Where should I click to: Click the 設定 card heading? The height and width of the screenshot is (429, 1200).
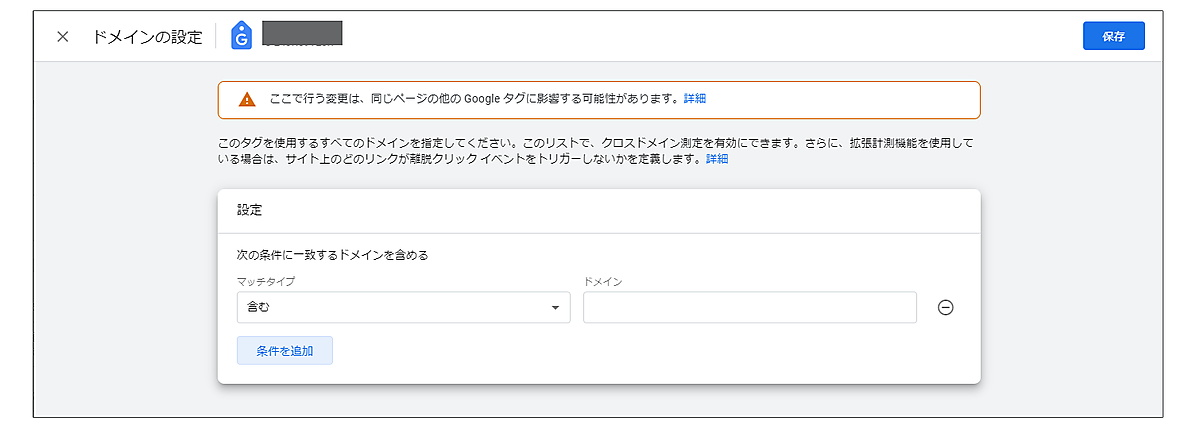(250, 211)
